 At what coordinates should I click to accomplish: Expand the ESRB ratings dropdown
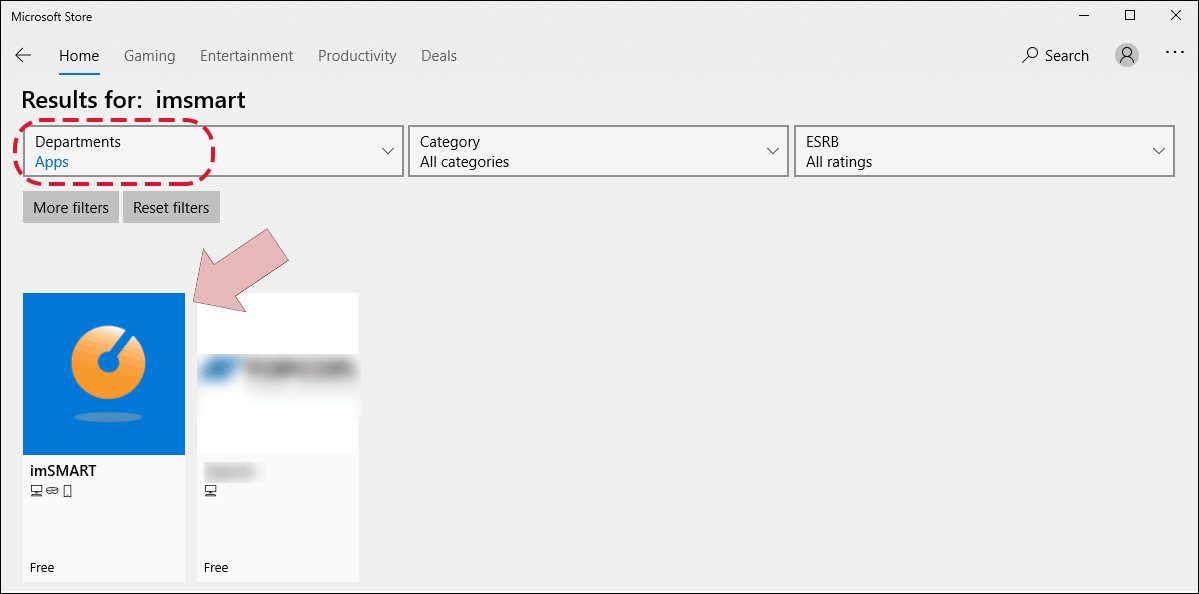point(984,151)
